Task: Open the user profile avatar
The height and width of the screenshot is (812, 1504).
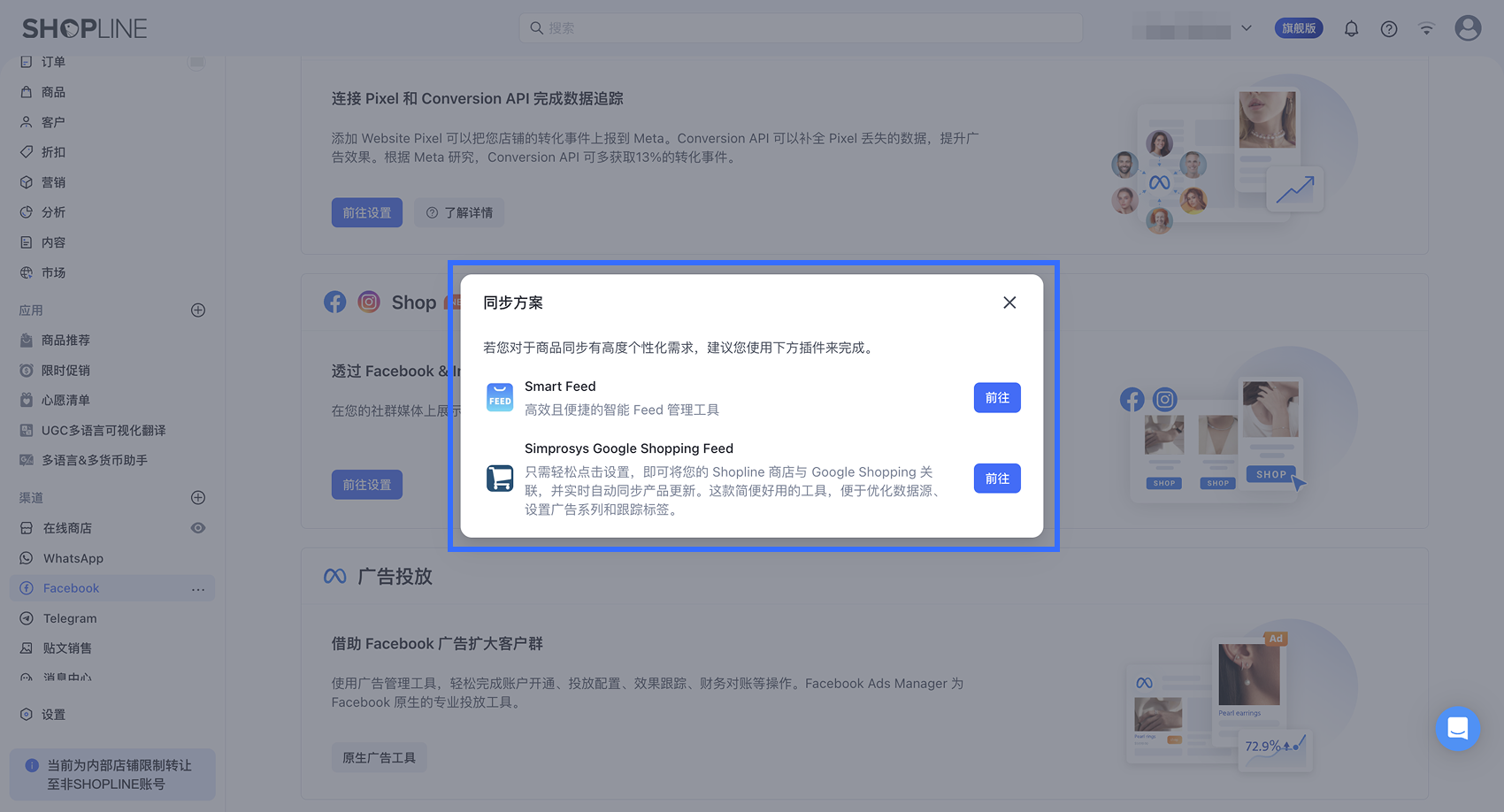Action: [1468, 28]
